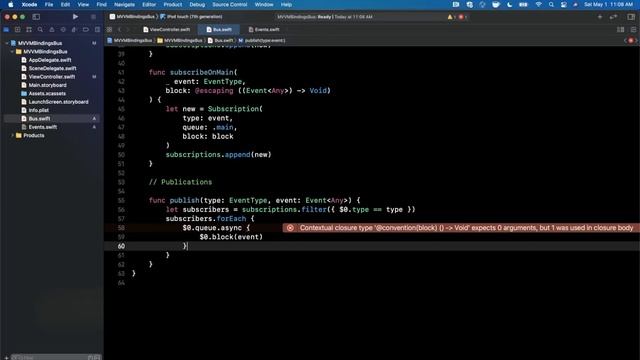640x360 pixels.
Task: Jump to issue via red error badge in jump bar
Action: pyautogui.click(x=631, y=40)
